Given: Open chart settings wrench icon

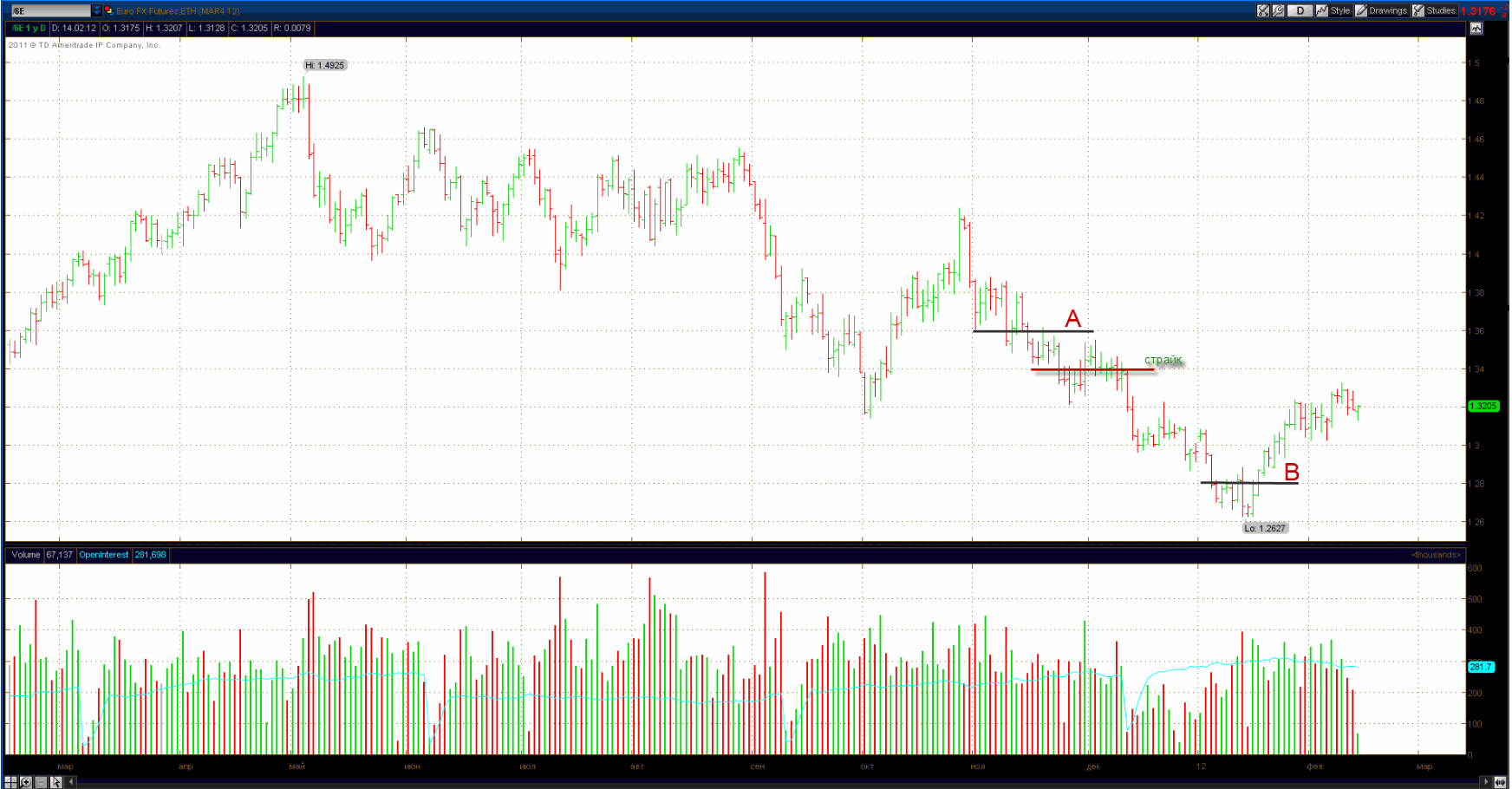Looking at the screenshot, I should coord(1278,11).
